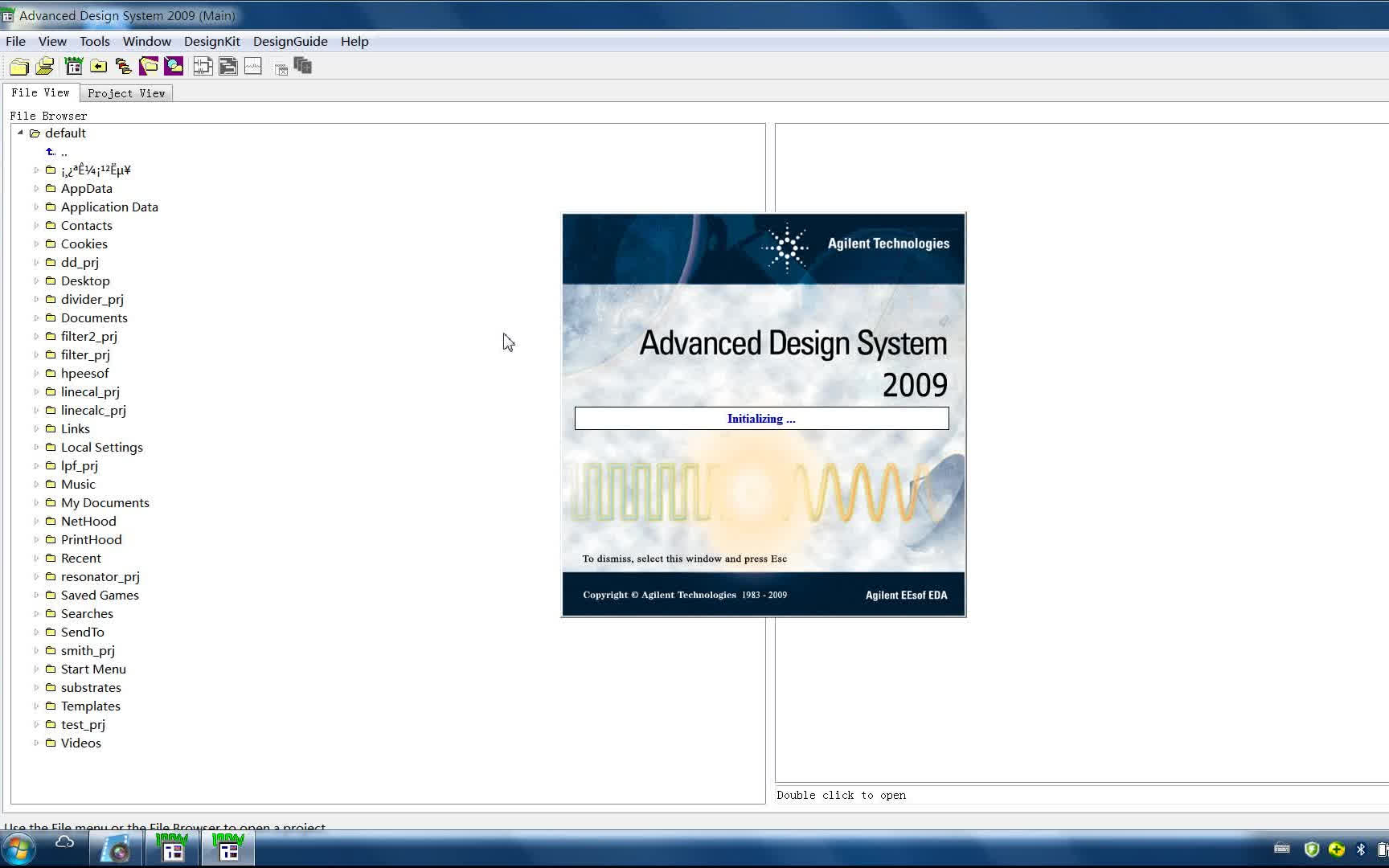Switch to the first ADS taskbar window
The height and width of the screenshot is (868, 1389).
coord(172,849)
